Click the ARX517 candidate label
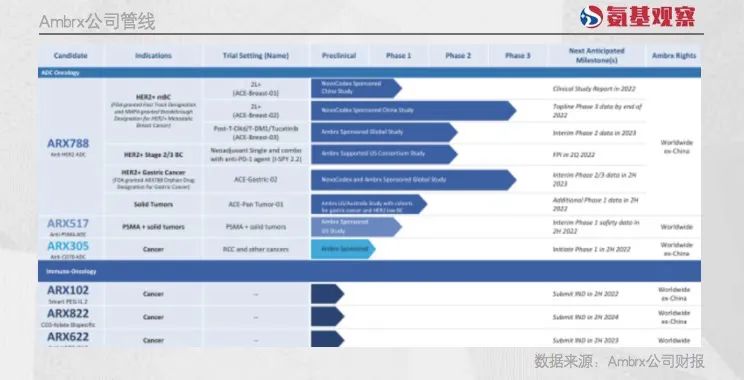Viewport: 744px width, 380px height. coord(68,223)
